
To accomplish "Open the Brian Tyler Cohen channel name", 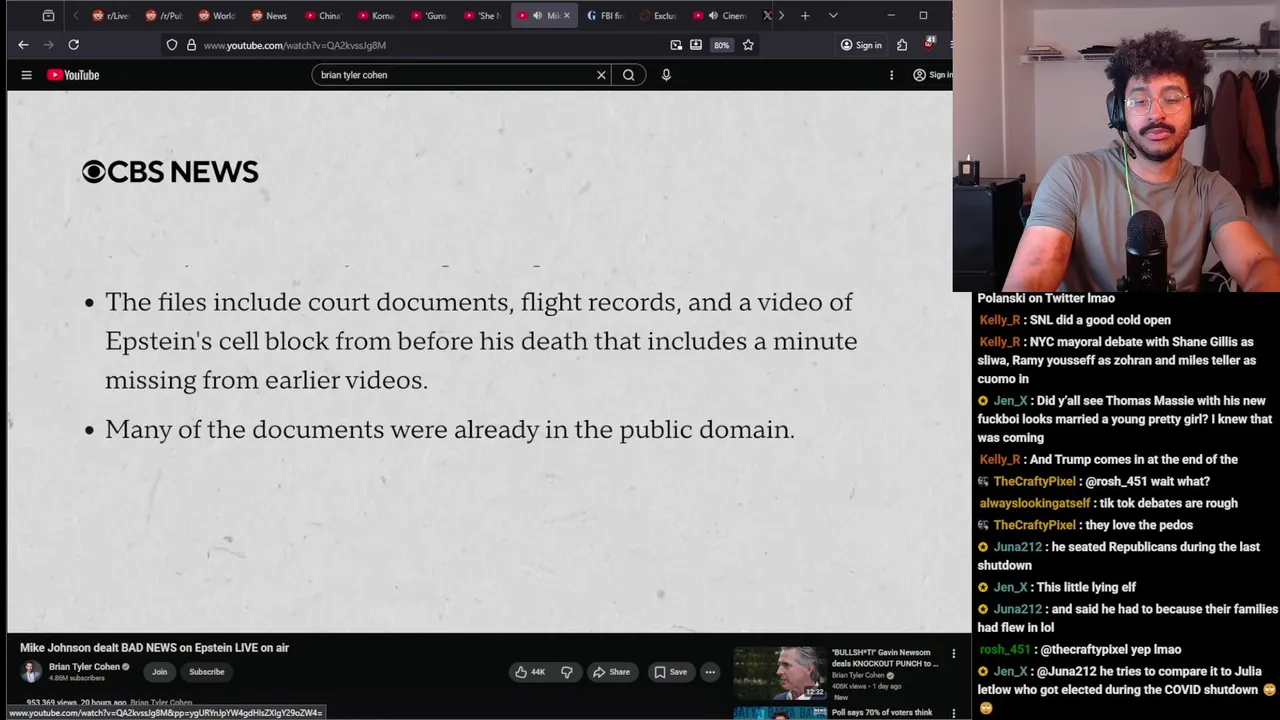I will point(84,667).
